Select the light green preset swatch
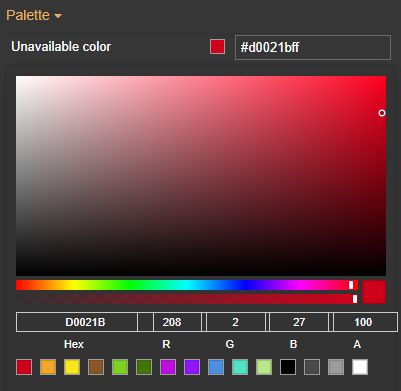This screenshot has height=391, width=401. click(x=120, y=367)
